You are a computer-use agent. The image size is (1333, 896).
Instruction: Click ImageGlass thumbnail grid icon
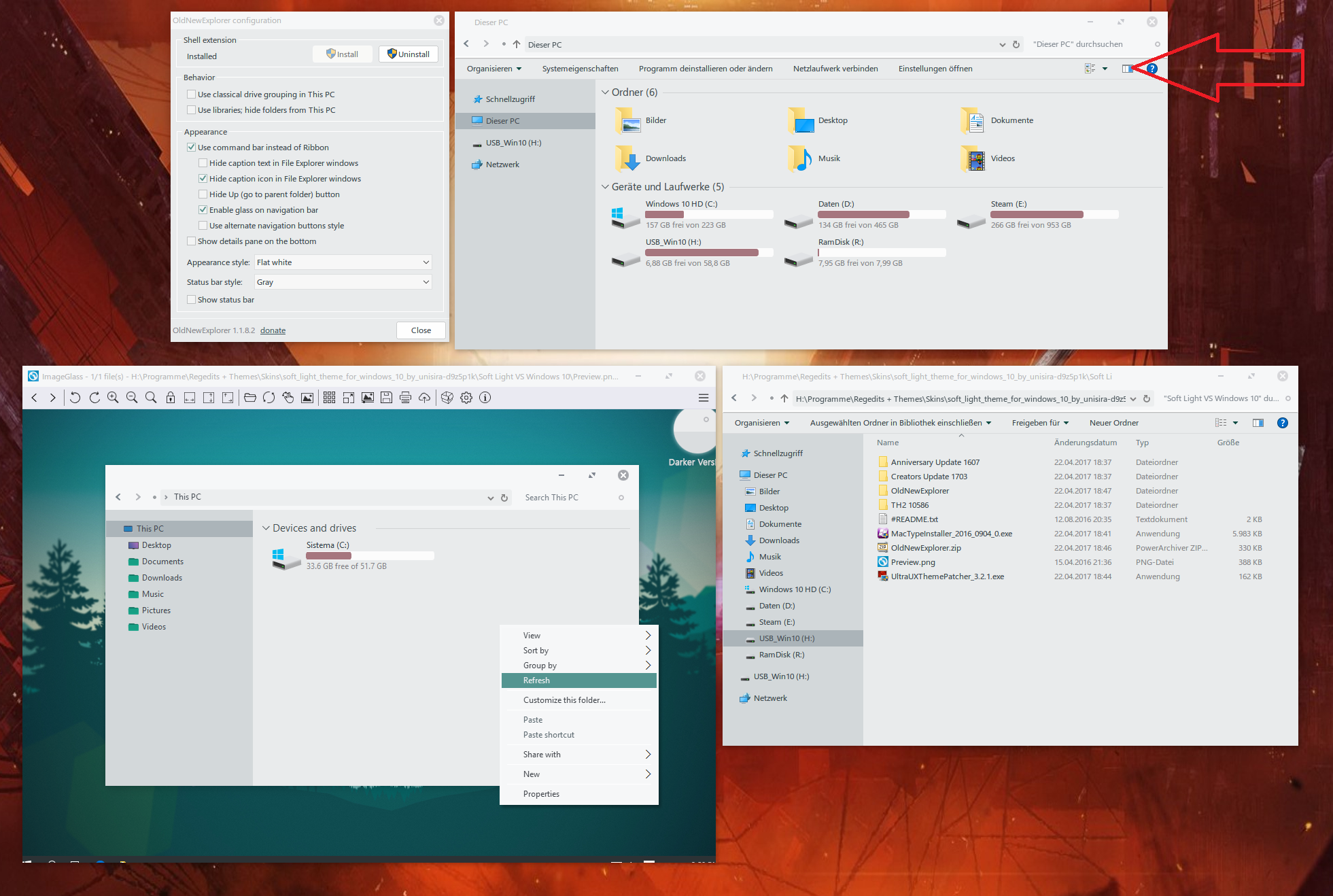pyautogui.click(x=329, y=398)
